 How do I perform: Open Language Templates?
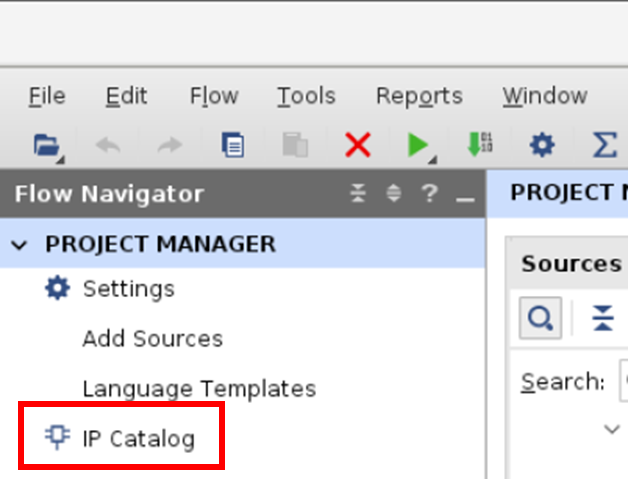click(199, 389)
